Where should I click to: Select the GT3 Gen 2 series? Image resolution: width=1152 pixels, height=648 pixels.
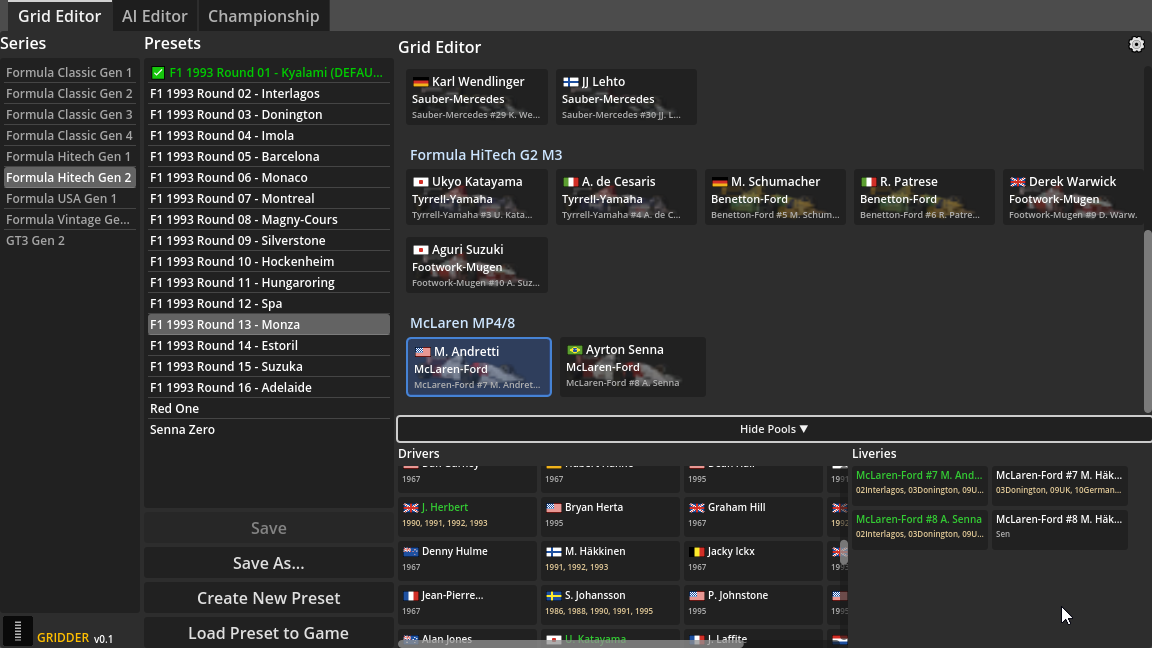tap(69, 240)
